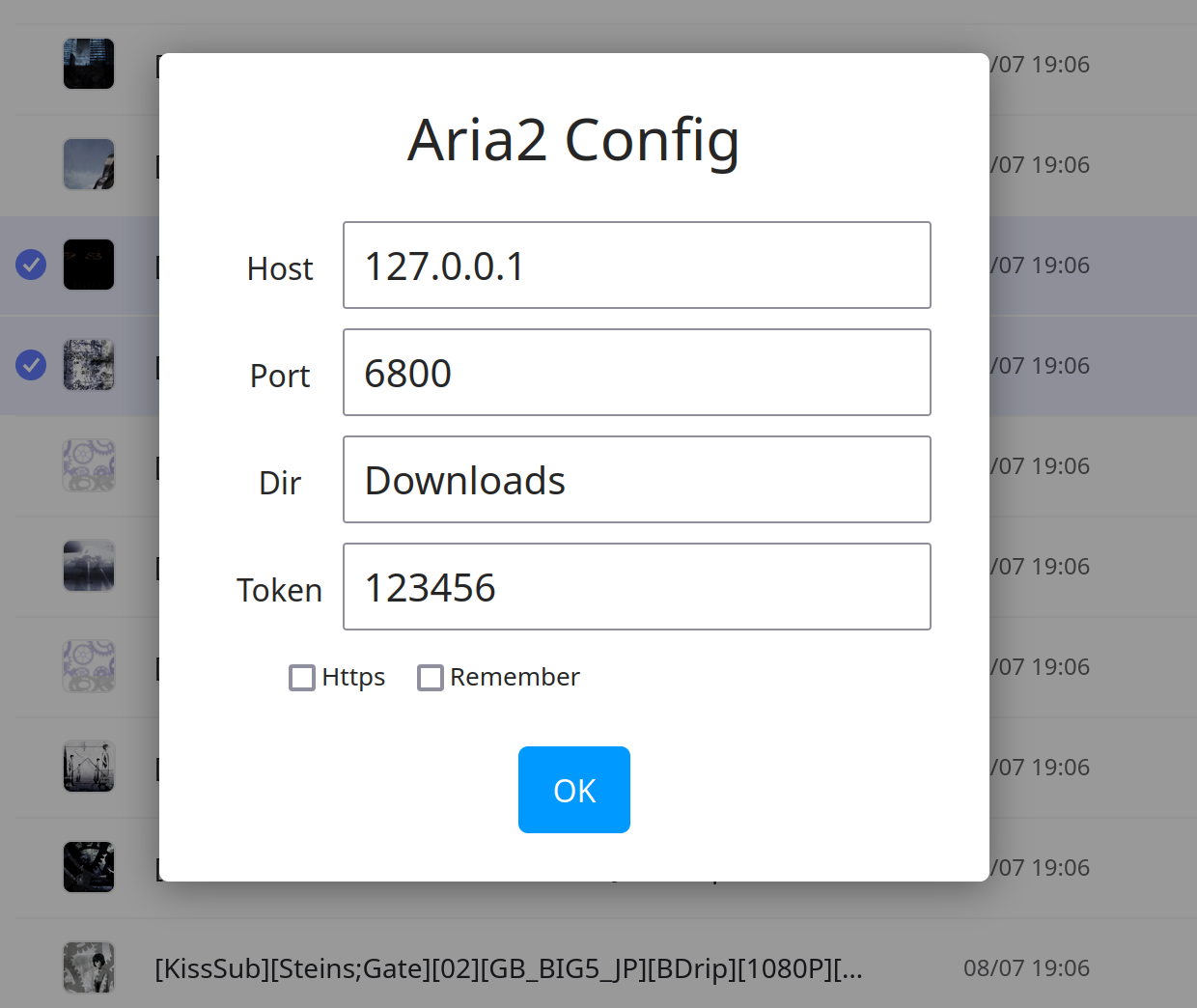This screenshot has height=1008, width=1197.
Task: Uncheck the second selected torrent row
Action: tap(31, 365)
